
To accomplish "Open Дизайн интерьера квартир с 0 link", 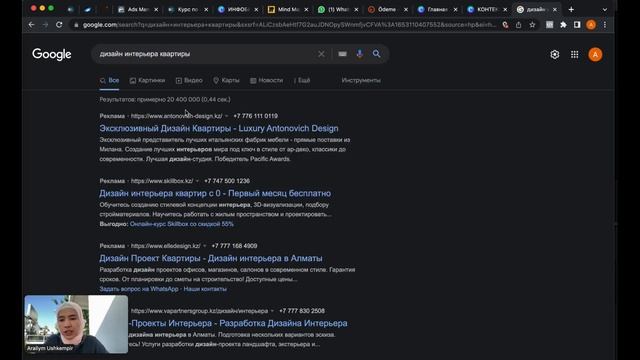I will tap(215, 193).
